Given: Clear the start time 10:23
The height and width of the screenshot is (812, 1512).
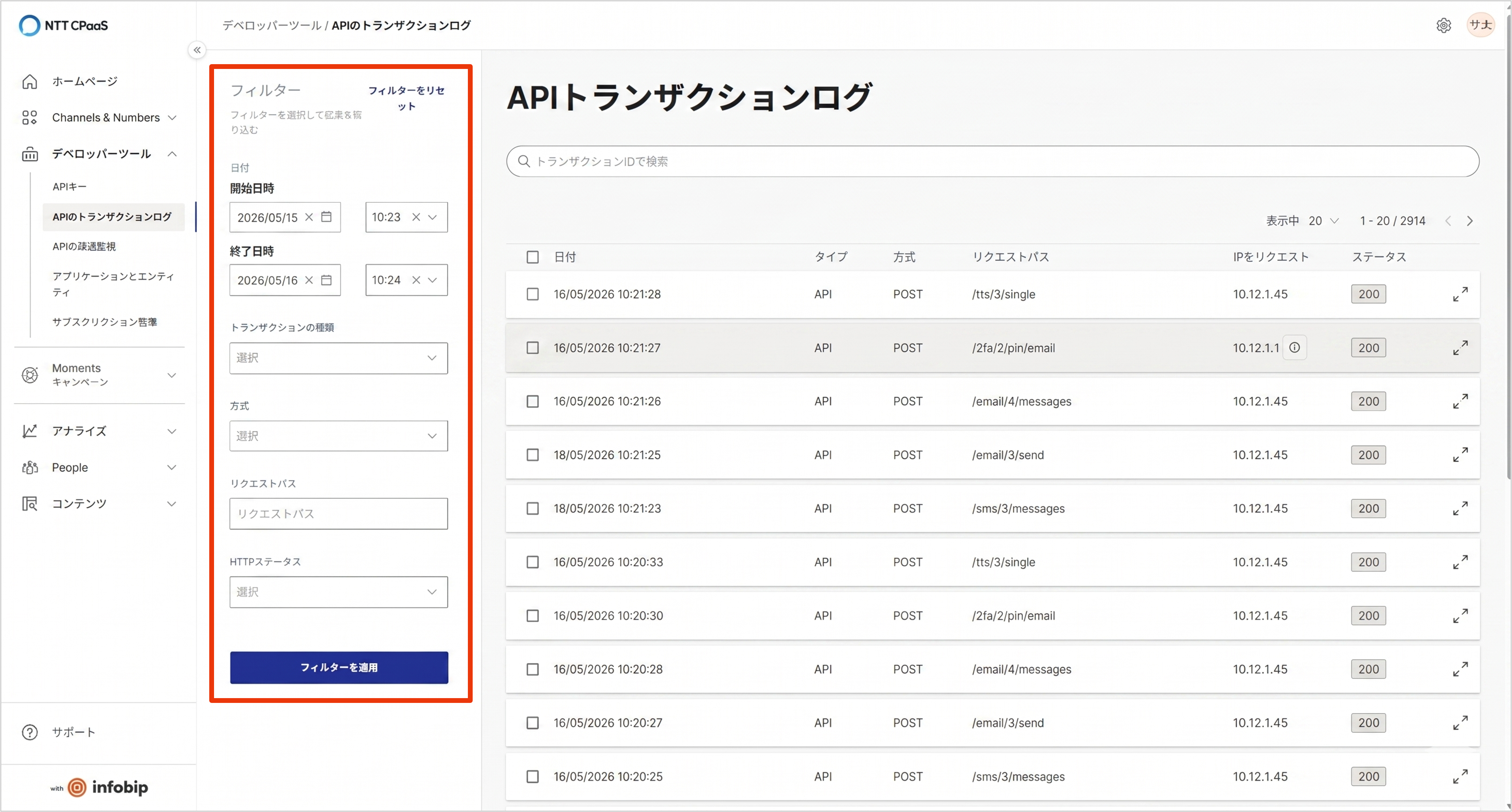Looking at the screenshot, I should click(x=416, y=217).
